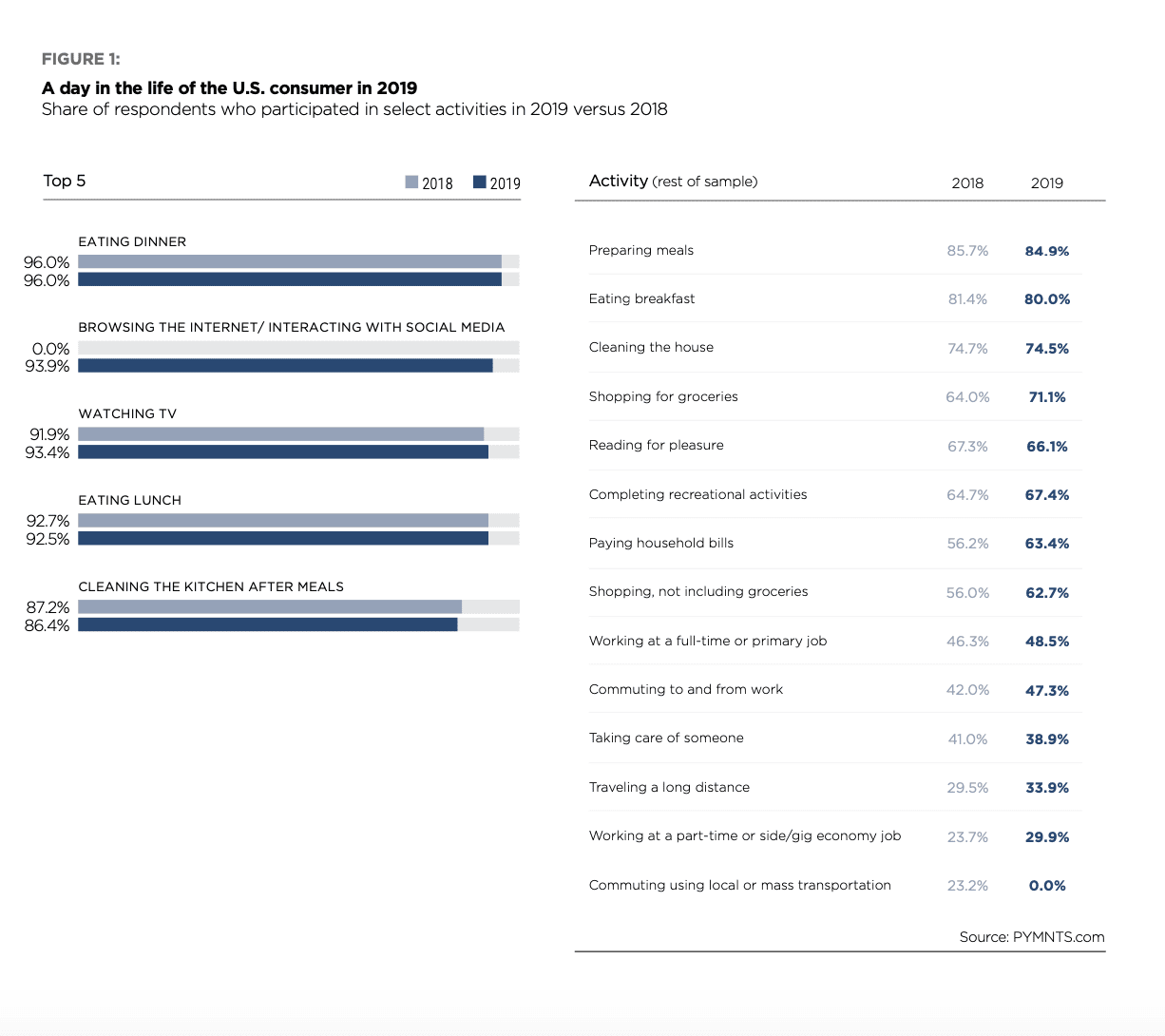The width and height of the screenshot is (1165, 1036).
Task: Click the 2018 Eating Lunch bar
Action: 282,521
